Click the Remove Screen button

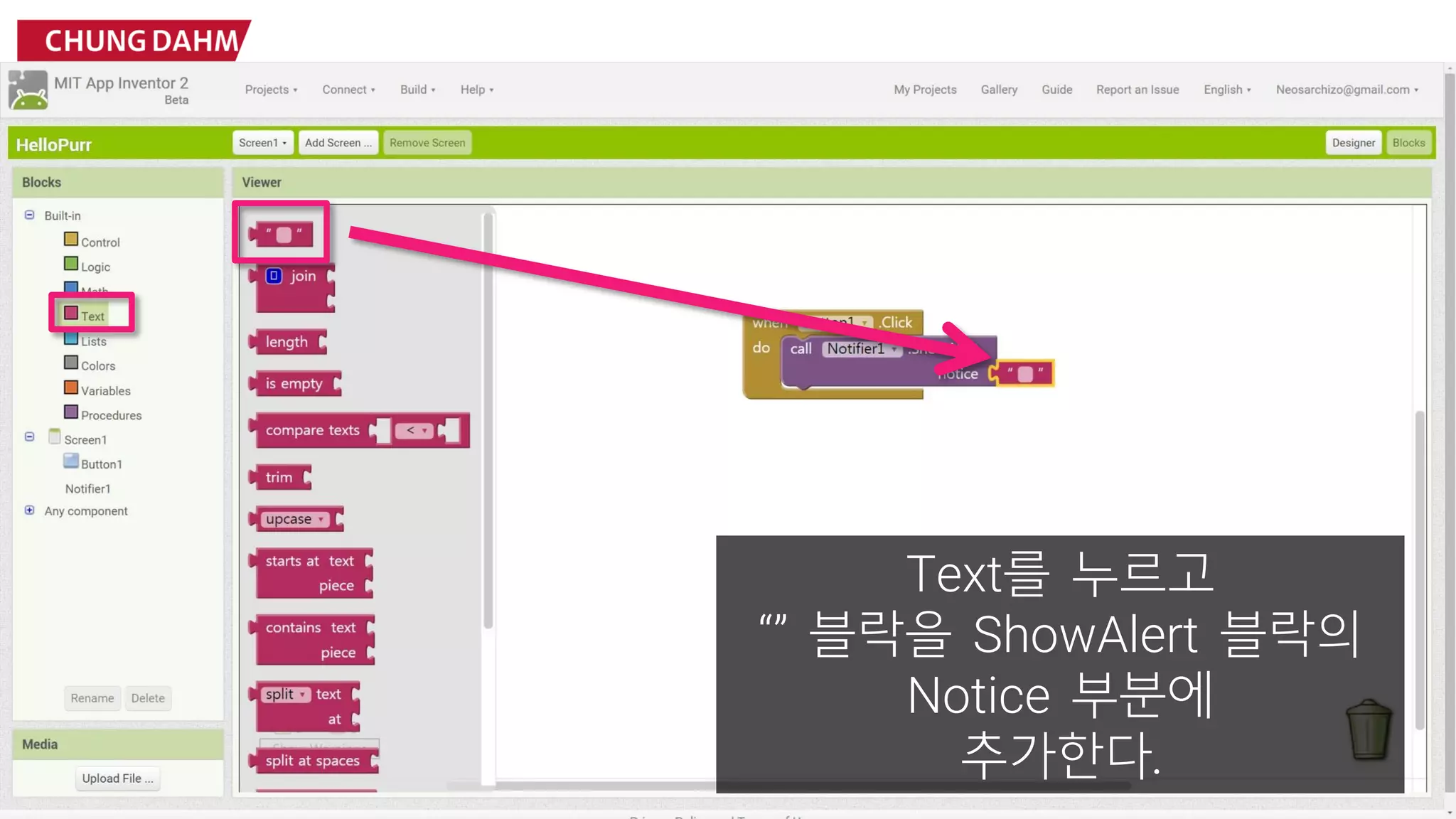pos(427,143)
